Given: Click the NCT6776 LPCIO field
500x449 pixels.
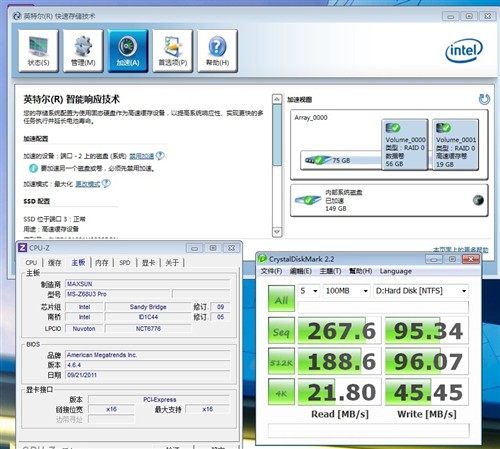Looking at the screenshot, I should click(x=148, y=328).
